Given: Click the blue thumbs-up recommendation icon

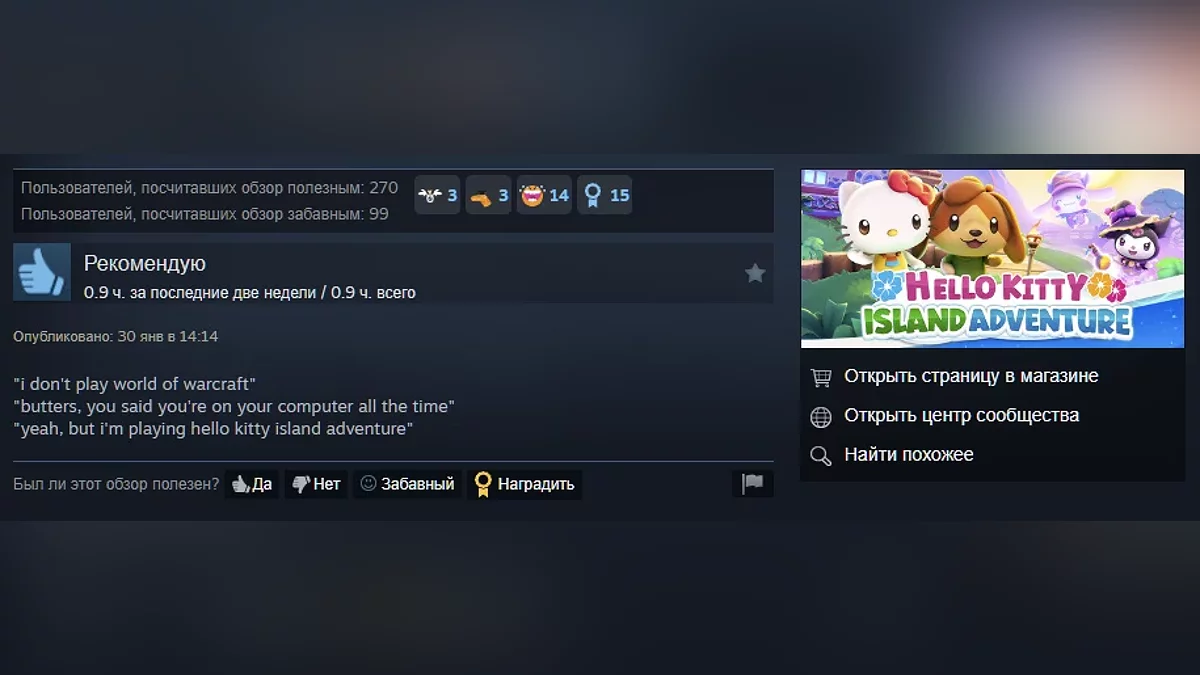Looking at the screenshot, I should 42,272.
